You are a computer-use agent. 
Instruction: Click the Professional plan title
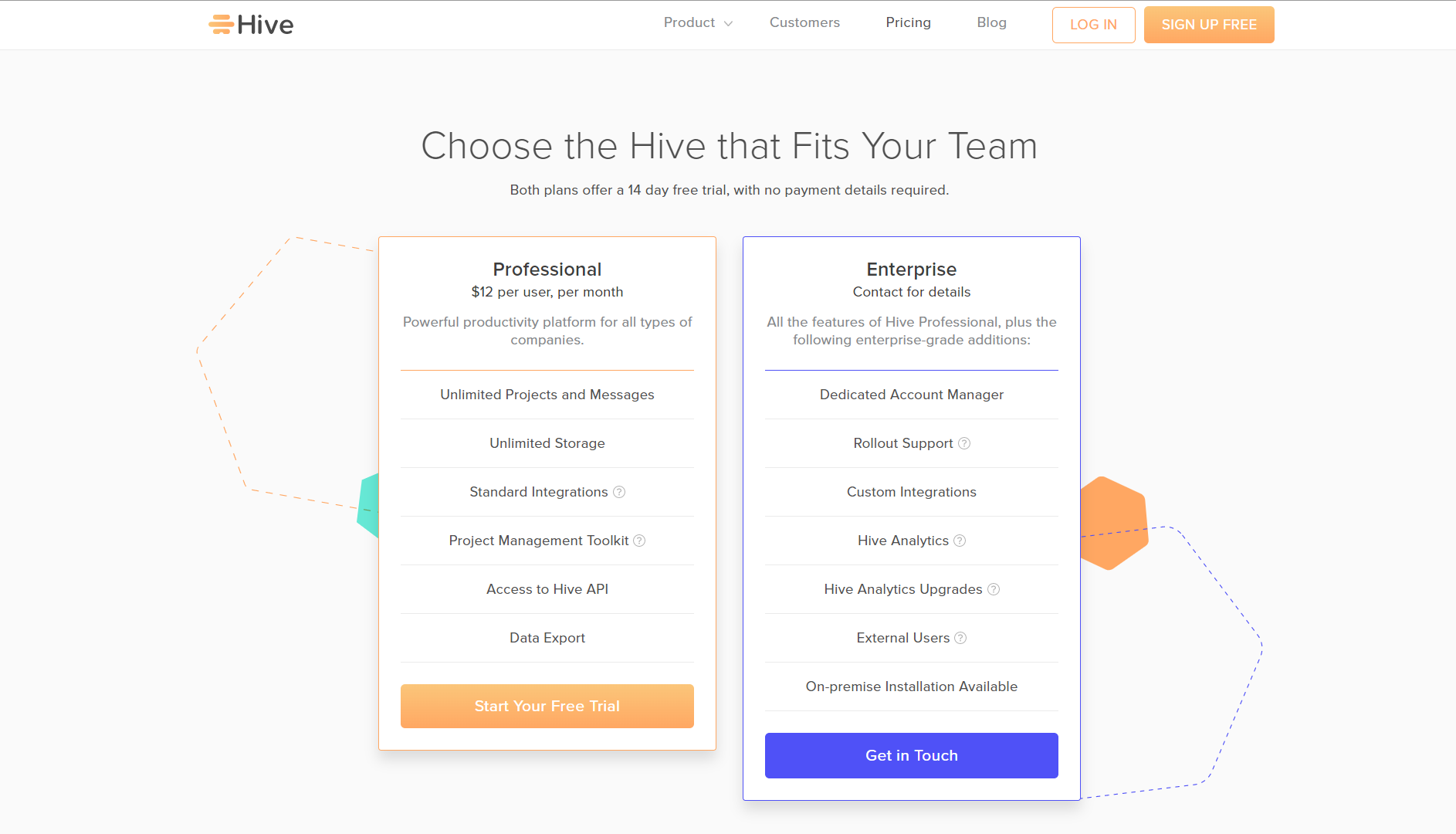pyautogui.click(x=547, y=270)
